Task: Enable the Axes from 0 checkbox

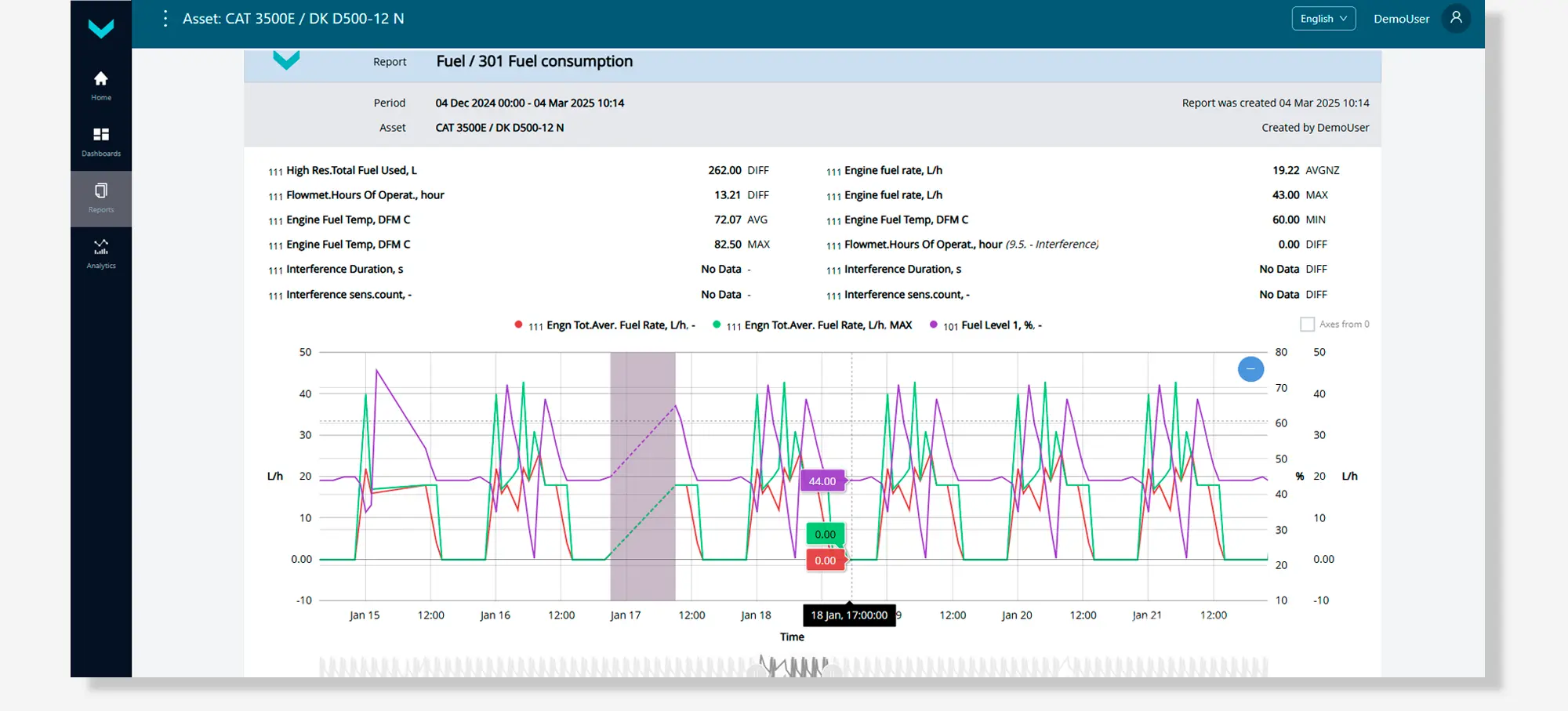Action: click(1307, 325)
